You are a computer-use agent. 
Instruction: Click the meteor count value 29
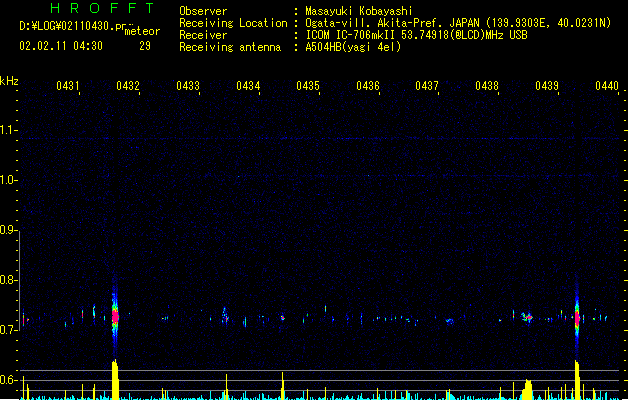pos(145,46)
